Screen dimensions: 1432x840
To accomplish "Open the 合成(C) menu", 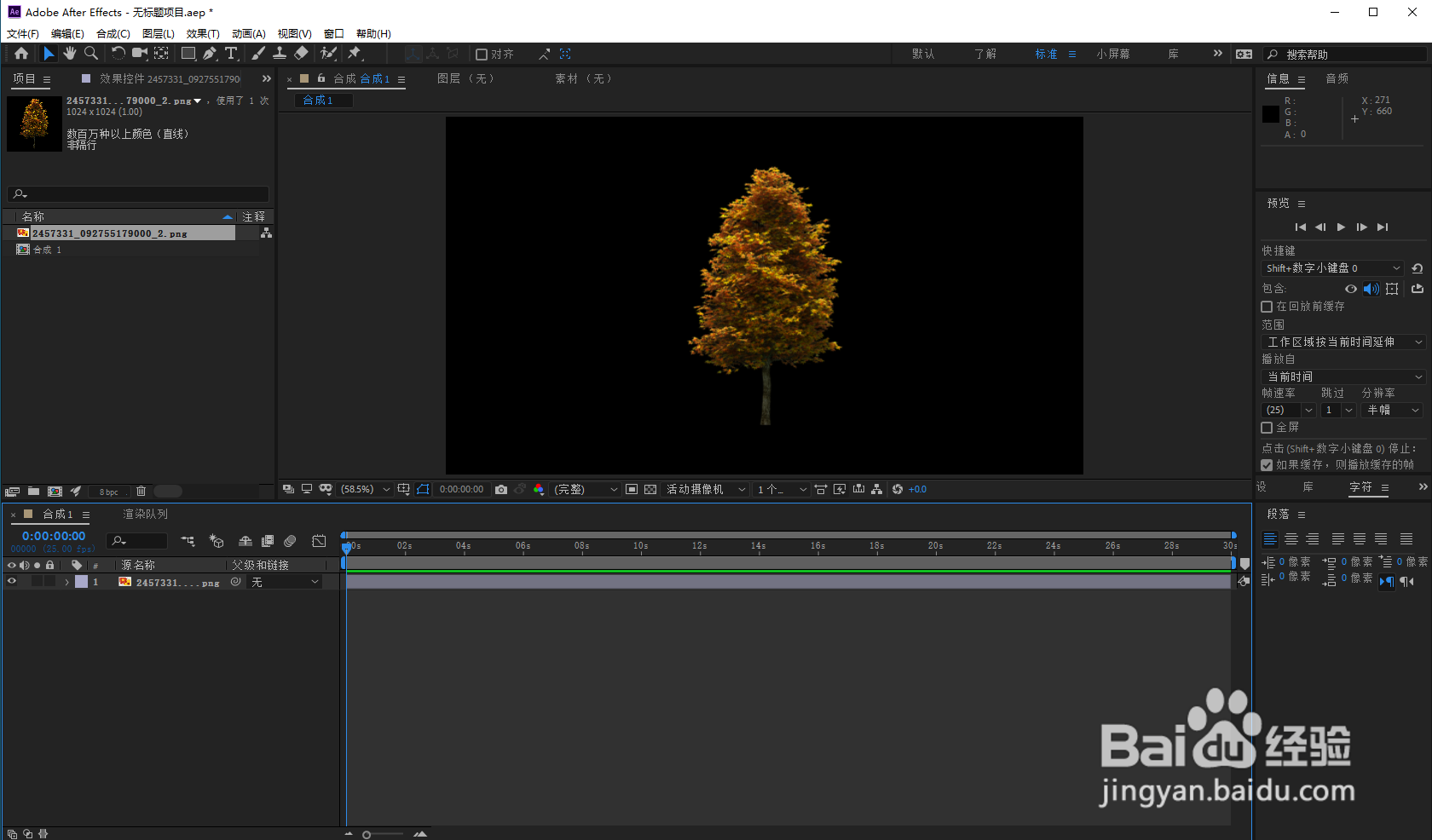I will pos(113,34).
